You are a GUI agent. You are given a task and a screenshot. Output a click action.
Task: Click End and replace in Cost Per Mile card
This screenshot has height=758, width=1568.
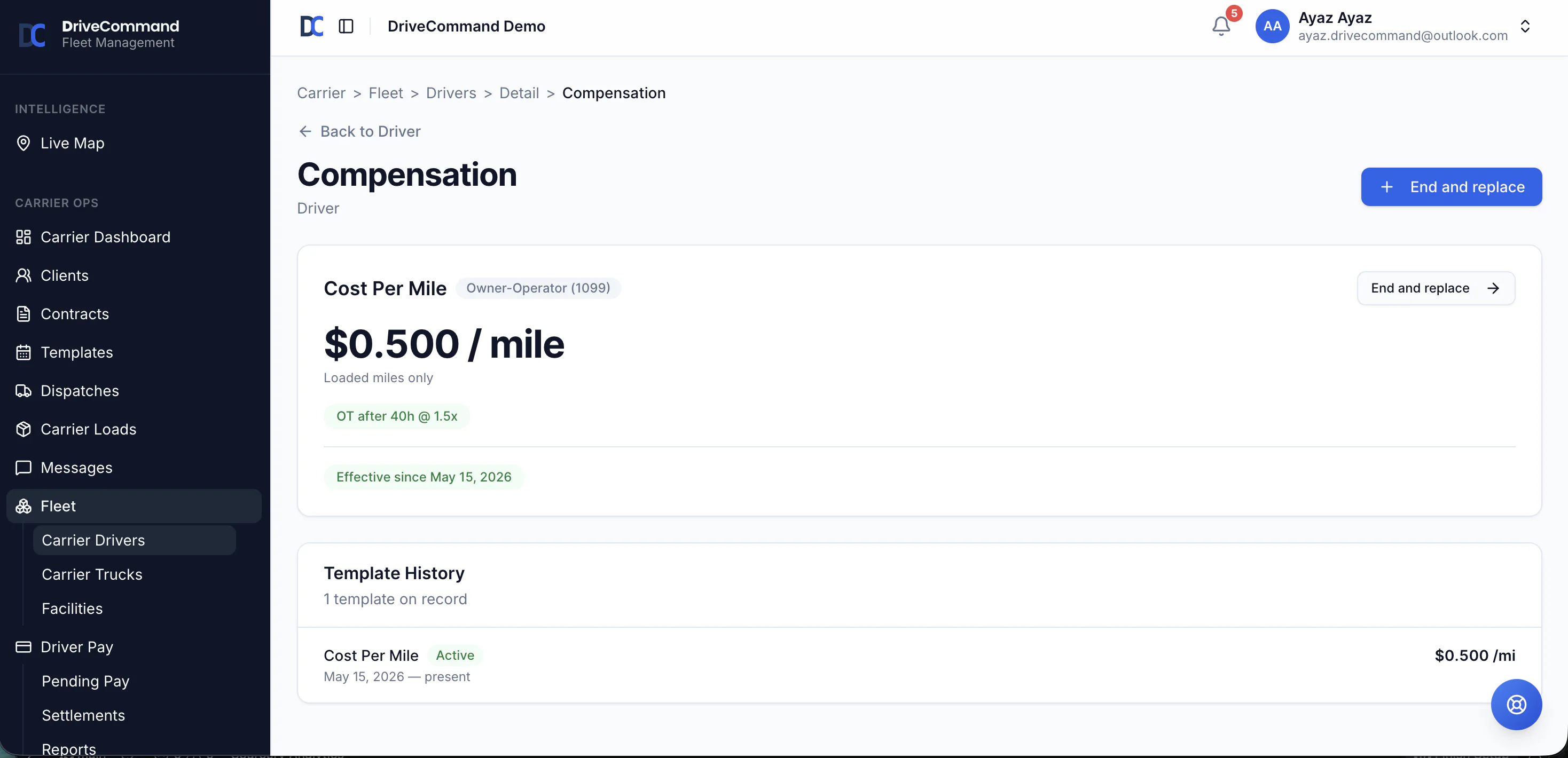[x=1436, y=288]
